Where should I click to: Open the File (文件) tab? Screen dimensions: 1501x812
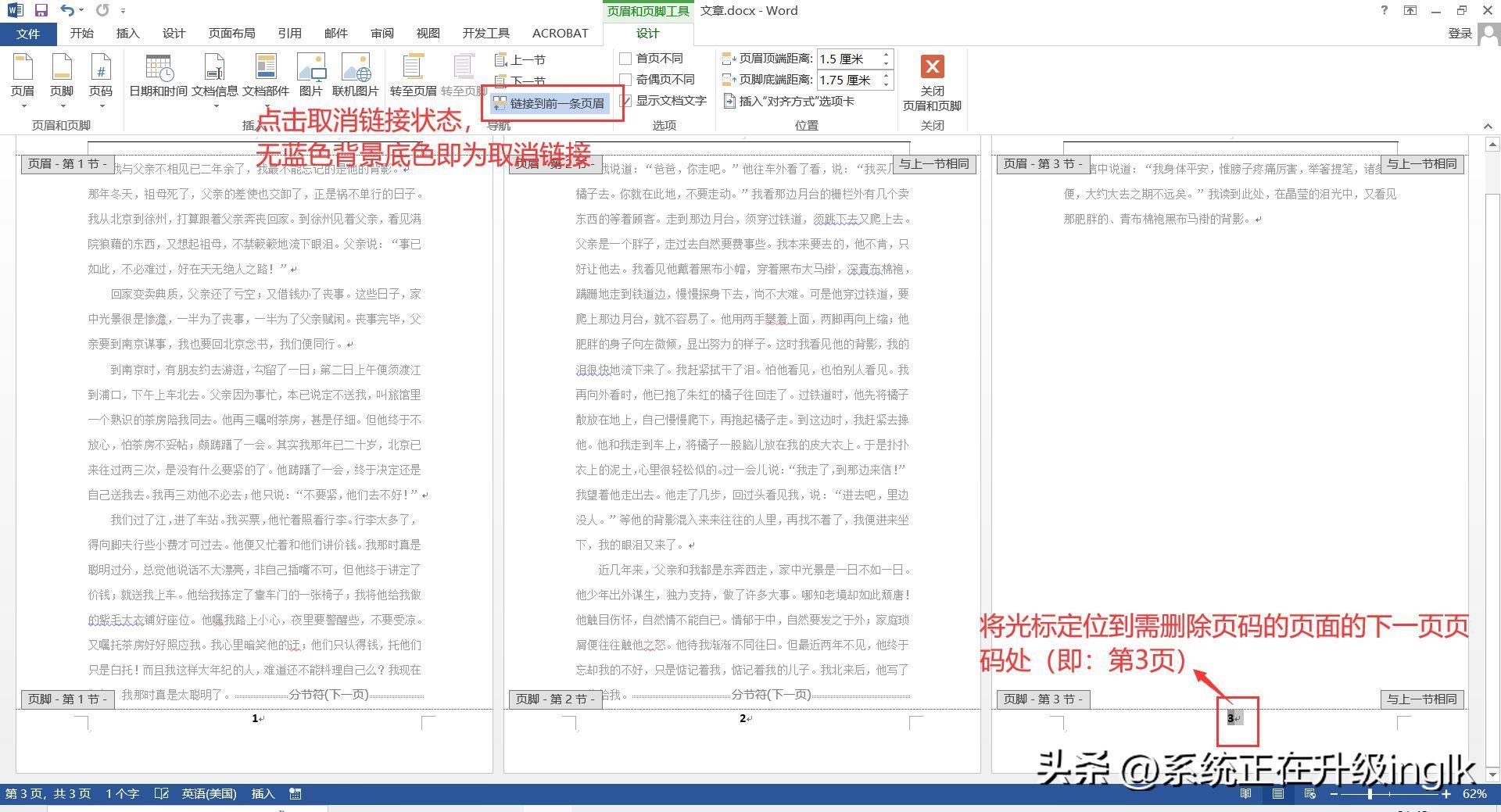click(28, 34)
